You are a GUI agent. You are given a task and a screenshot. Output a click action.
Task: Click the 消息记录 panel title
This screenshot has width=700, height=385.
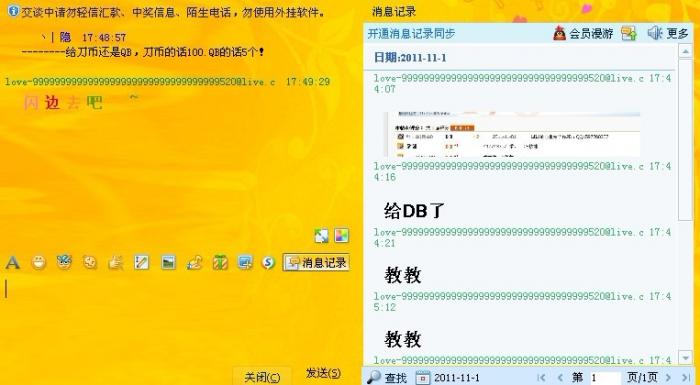pyautogui.click(x=394, y=12)
